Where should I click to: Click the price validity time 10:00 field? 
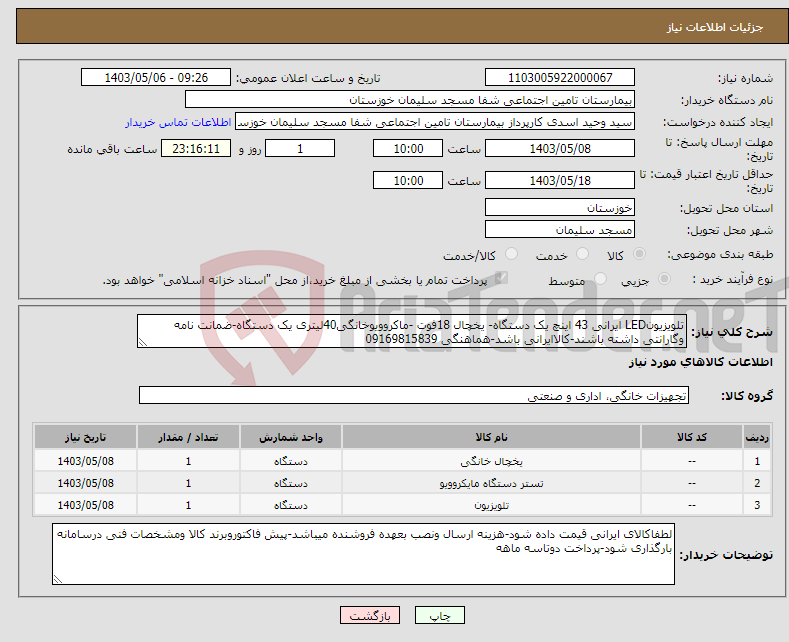point(408,180)
